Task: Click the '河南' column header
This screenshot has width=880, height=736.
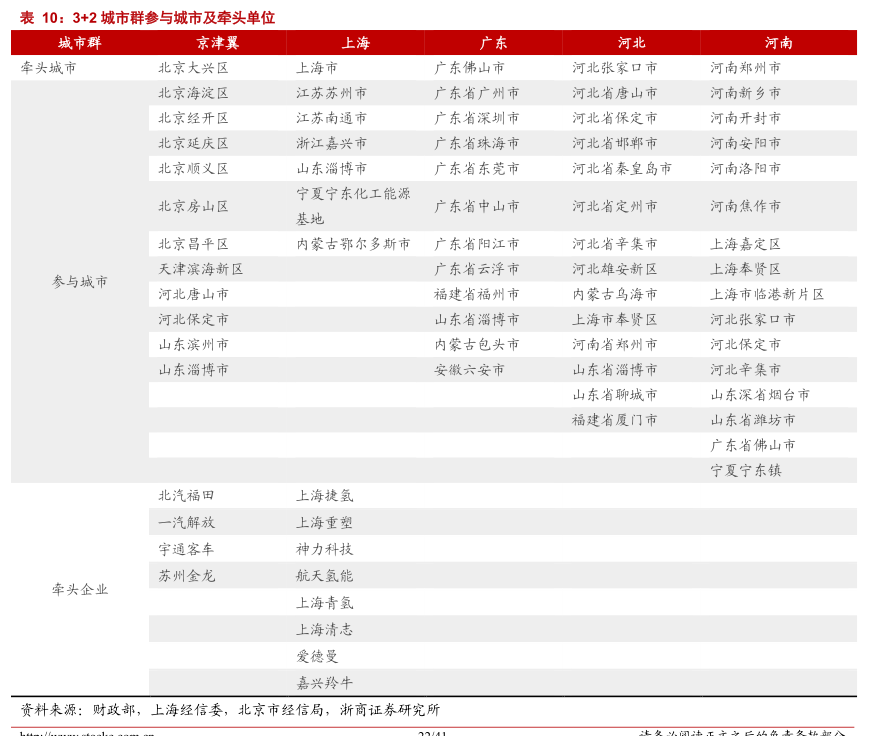Action: (x=778, y=43)
